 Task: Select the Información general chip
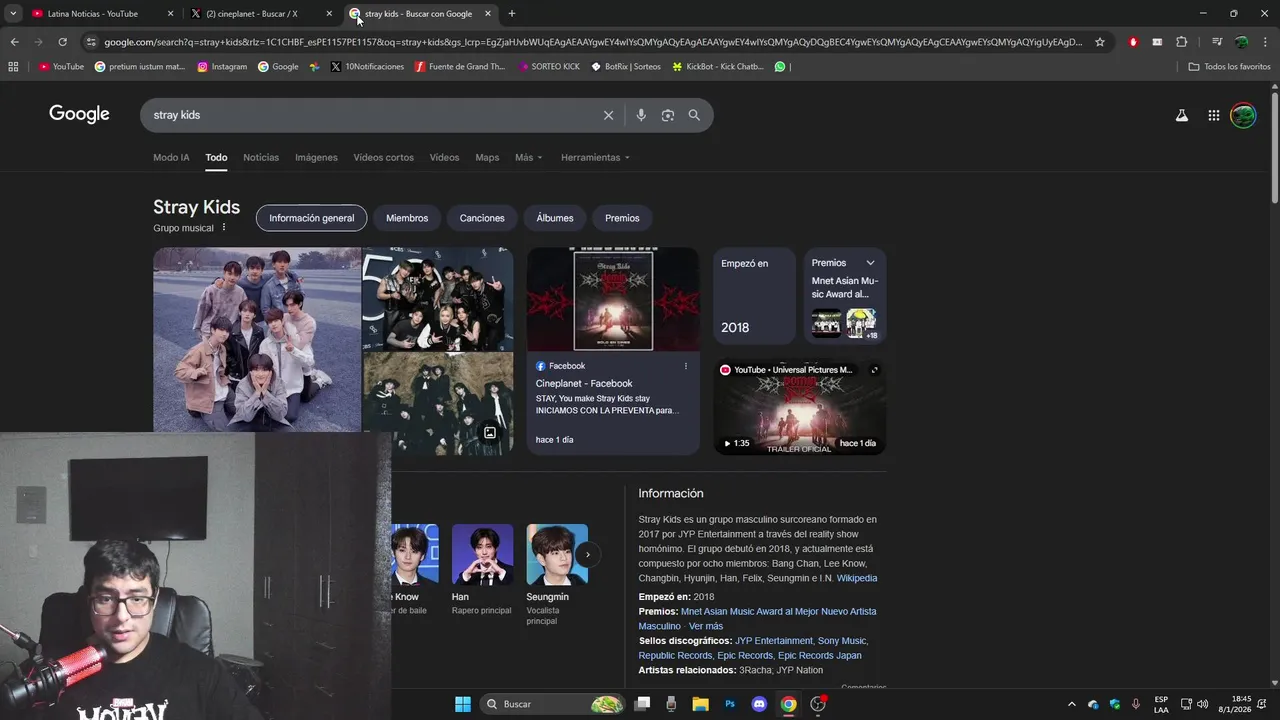[311, 218]
